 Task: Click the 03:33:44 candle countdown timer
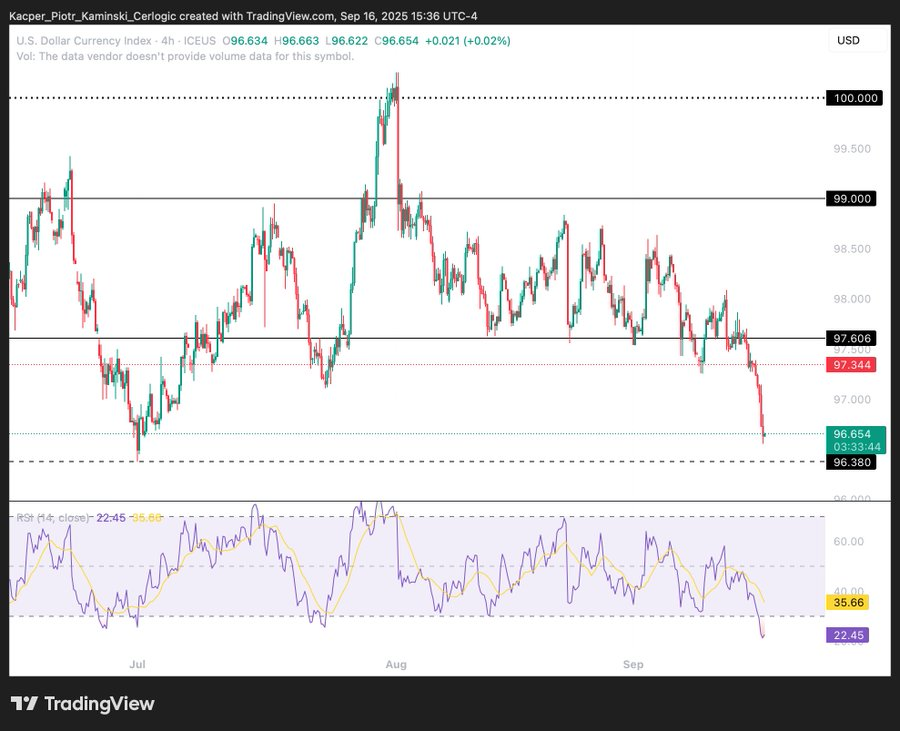853,446
